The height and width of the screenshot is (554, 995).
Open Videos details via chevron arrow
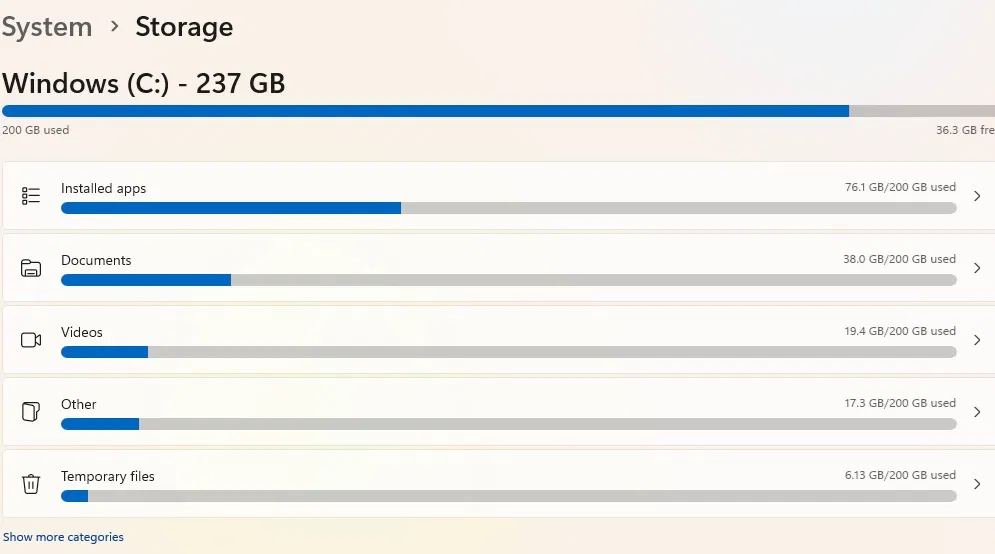click(977, 340)
